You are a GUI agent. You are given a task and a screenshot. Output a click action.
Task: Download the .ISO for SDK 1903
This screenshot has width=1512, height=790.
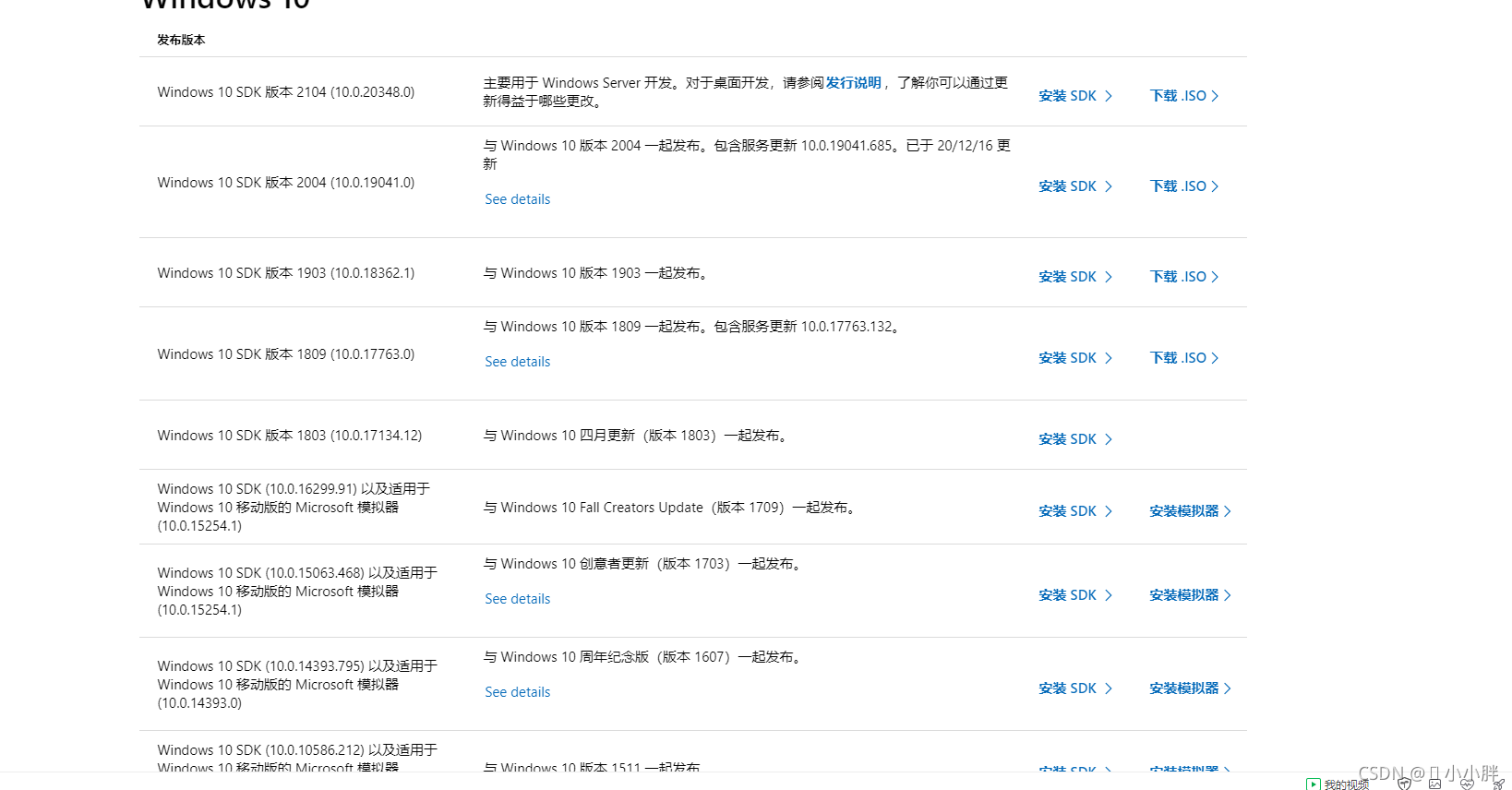click(x=1184, y=277)
